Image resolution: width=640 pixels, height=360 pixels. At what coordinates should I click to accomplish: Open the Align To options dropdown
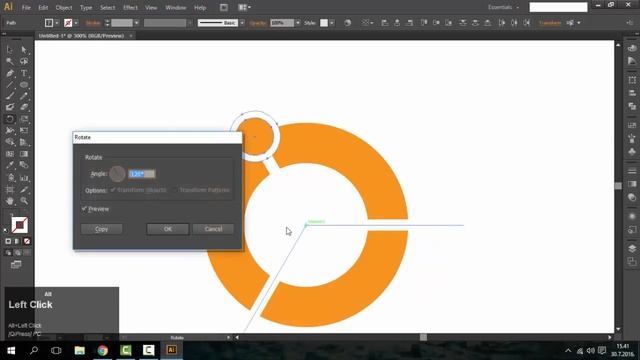coord(367,23)
